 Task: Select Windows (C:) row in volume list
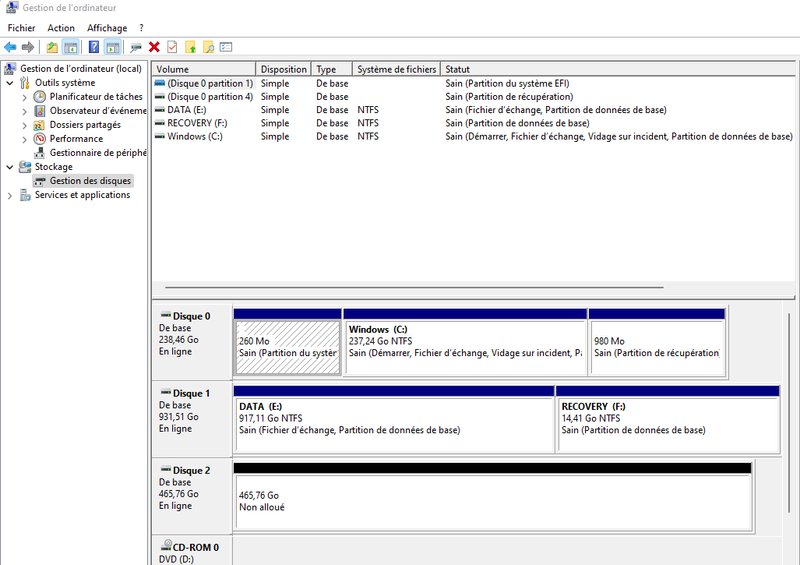point(473,136)
